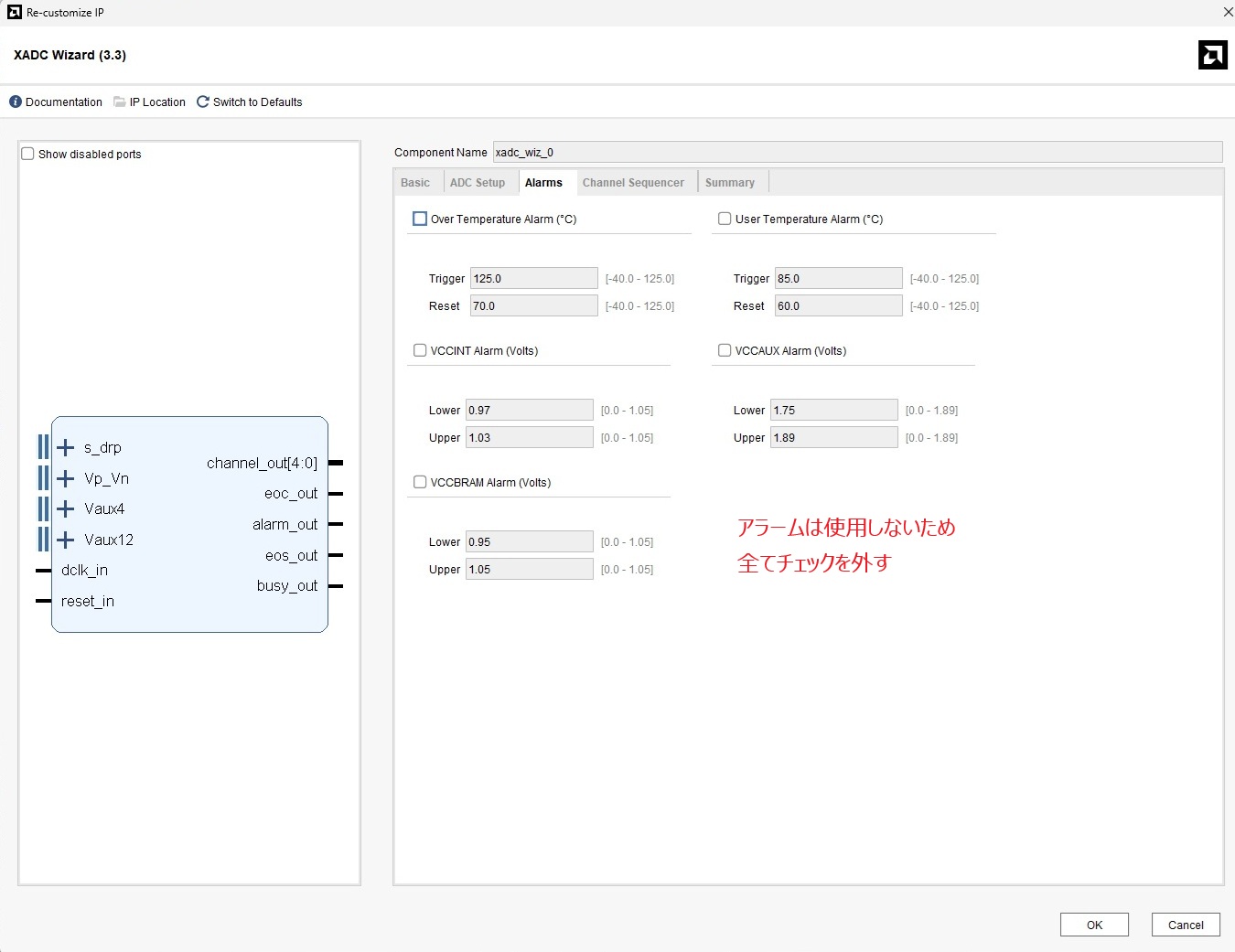Expand the s_drp port plus icon
The height and width of the screenshot is (952, 1235).
point(66,447)
